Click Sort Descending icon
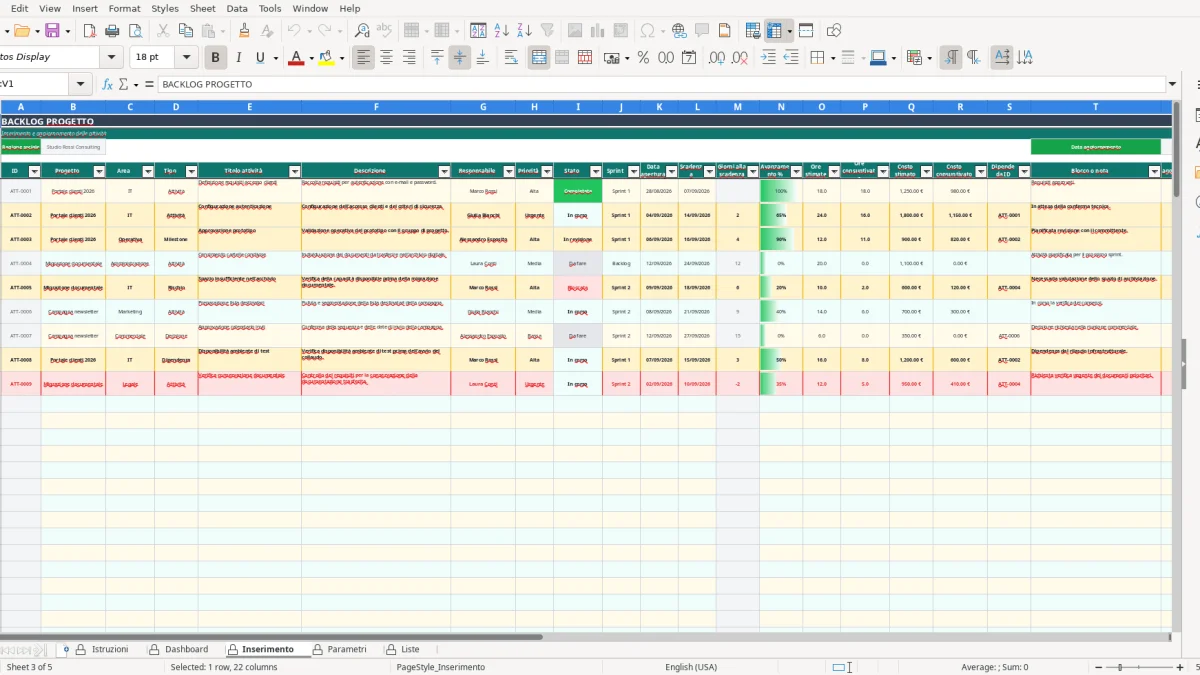This screenshot has height=675, width=1200. [x=524, y=31]
